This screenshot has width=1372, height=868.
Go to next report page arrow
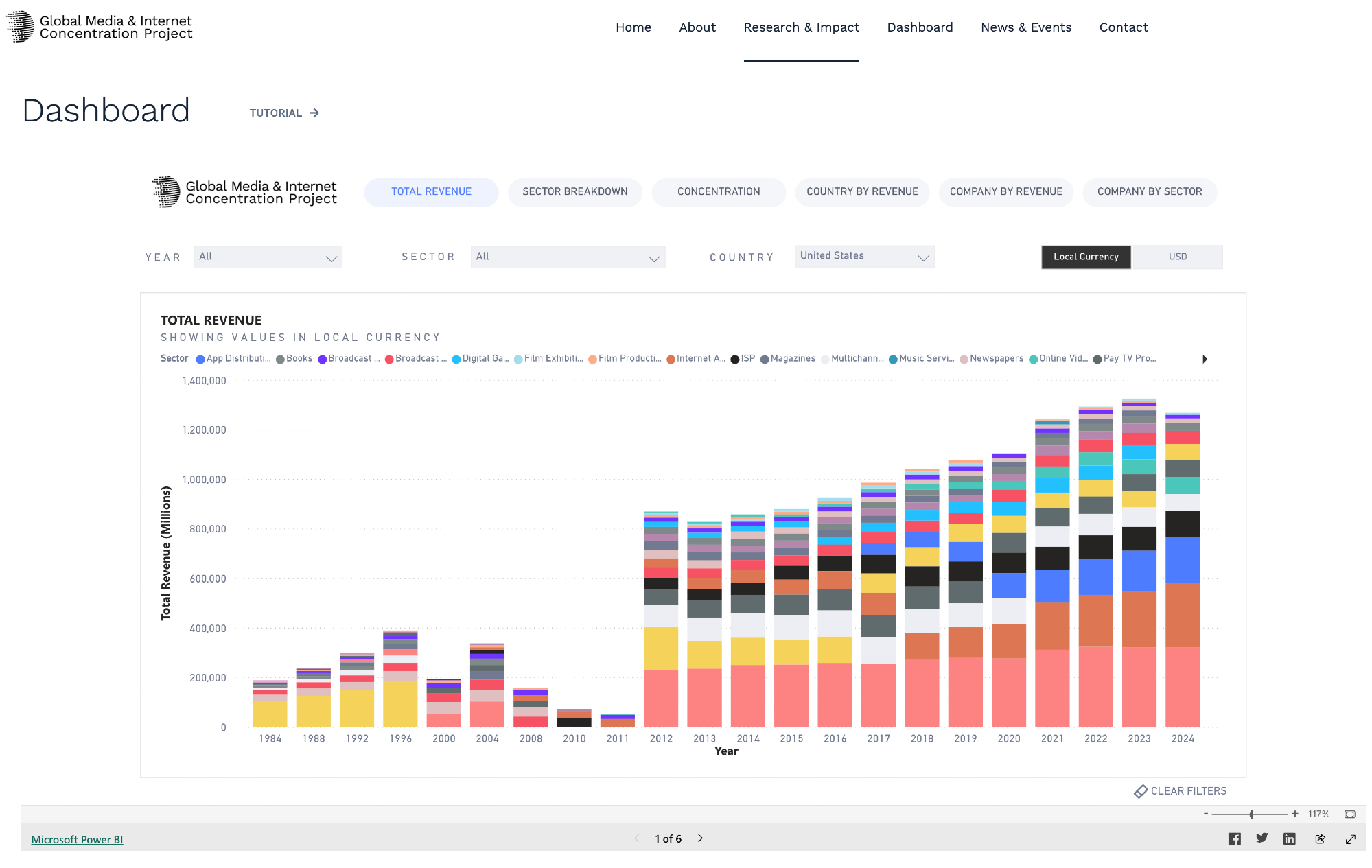(700, 838)
